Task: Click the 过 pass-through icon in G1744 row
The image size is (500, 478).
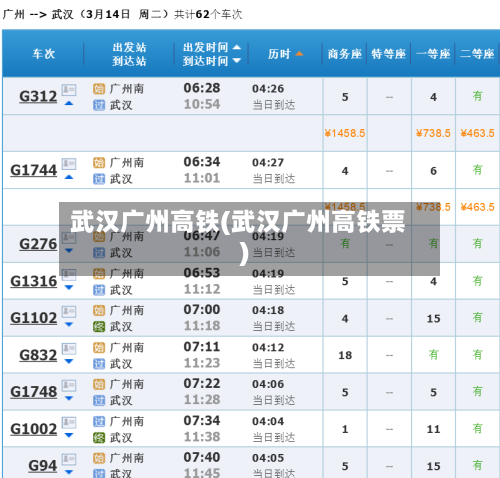Action: click(x=99, y=179)
